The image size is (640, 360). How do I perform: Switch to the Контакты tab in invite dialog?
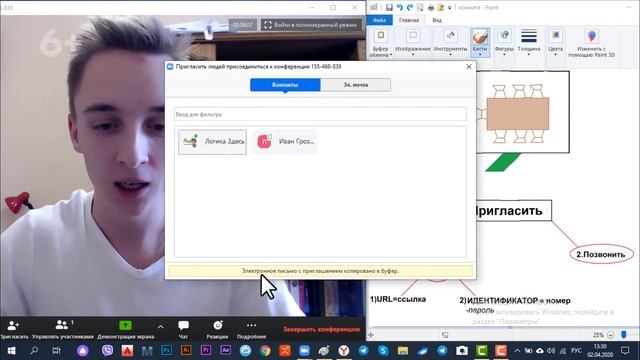[285, 85]
